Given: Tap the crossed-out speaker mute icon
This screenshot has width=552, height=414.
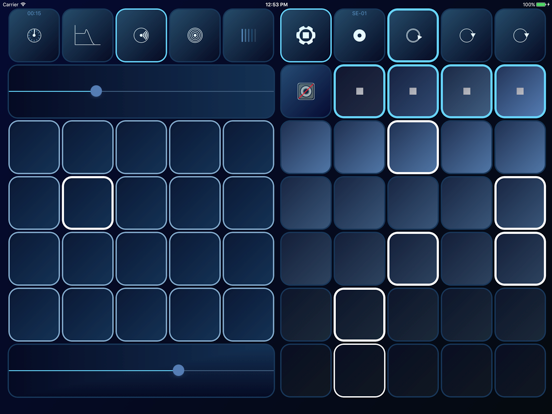Looking at the screenshot, I should 306,91.
